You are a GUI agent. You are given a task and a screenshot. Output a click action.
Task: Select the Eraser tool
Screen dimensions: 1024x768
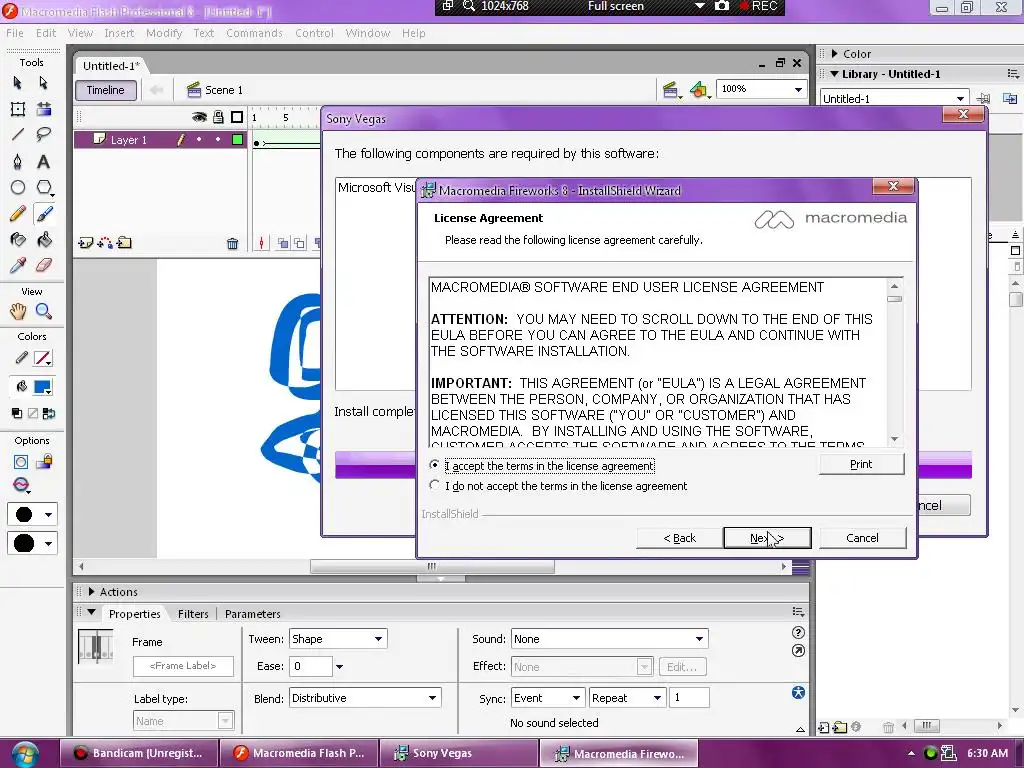tap(44, 265)
